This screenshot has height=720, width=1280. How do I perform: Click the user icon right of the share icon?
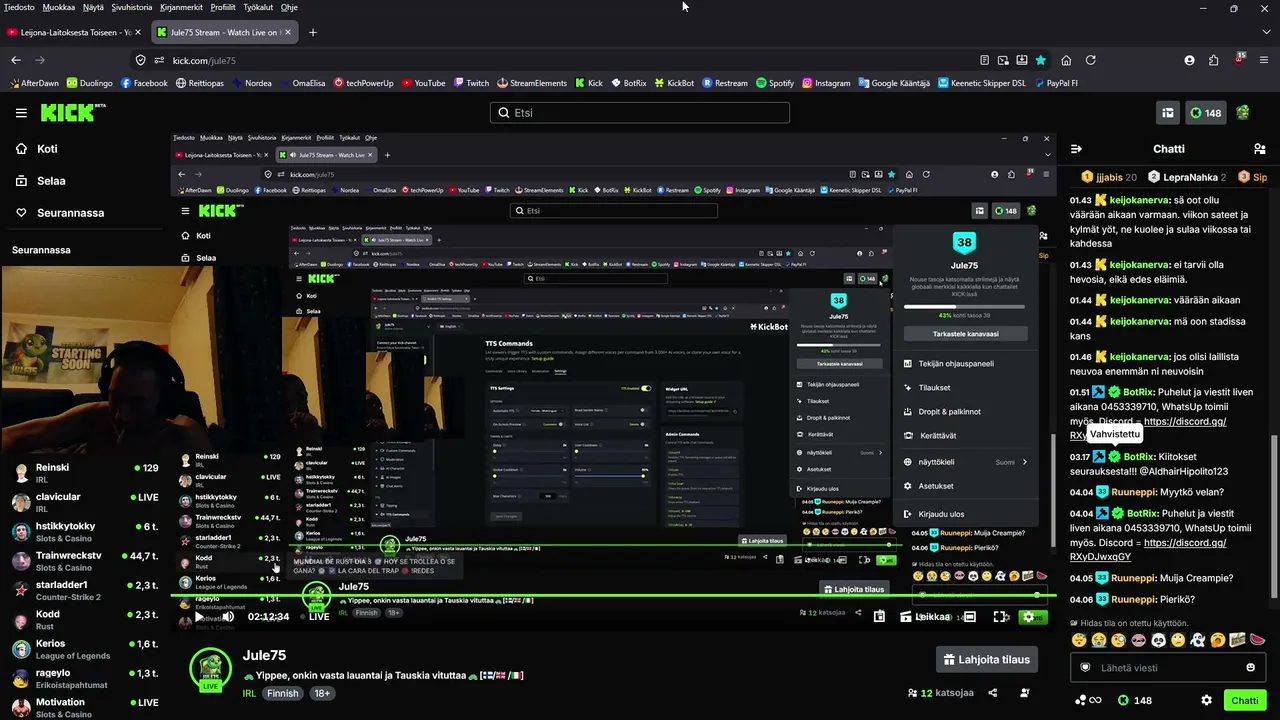[1025, 692]
